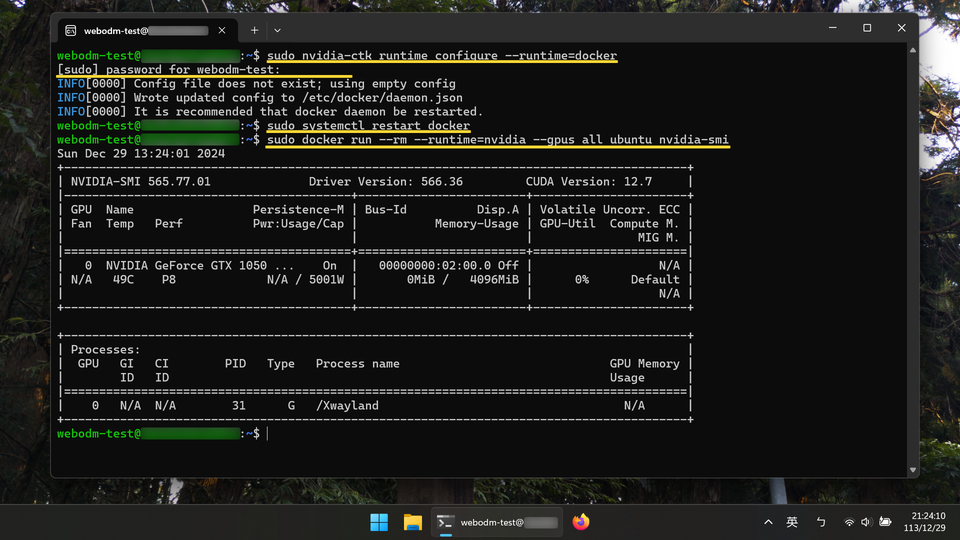The width and height of the screenshot is (960, 540).
Task: Click the '4096MiB' memory value
Action: [494, 280]
